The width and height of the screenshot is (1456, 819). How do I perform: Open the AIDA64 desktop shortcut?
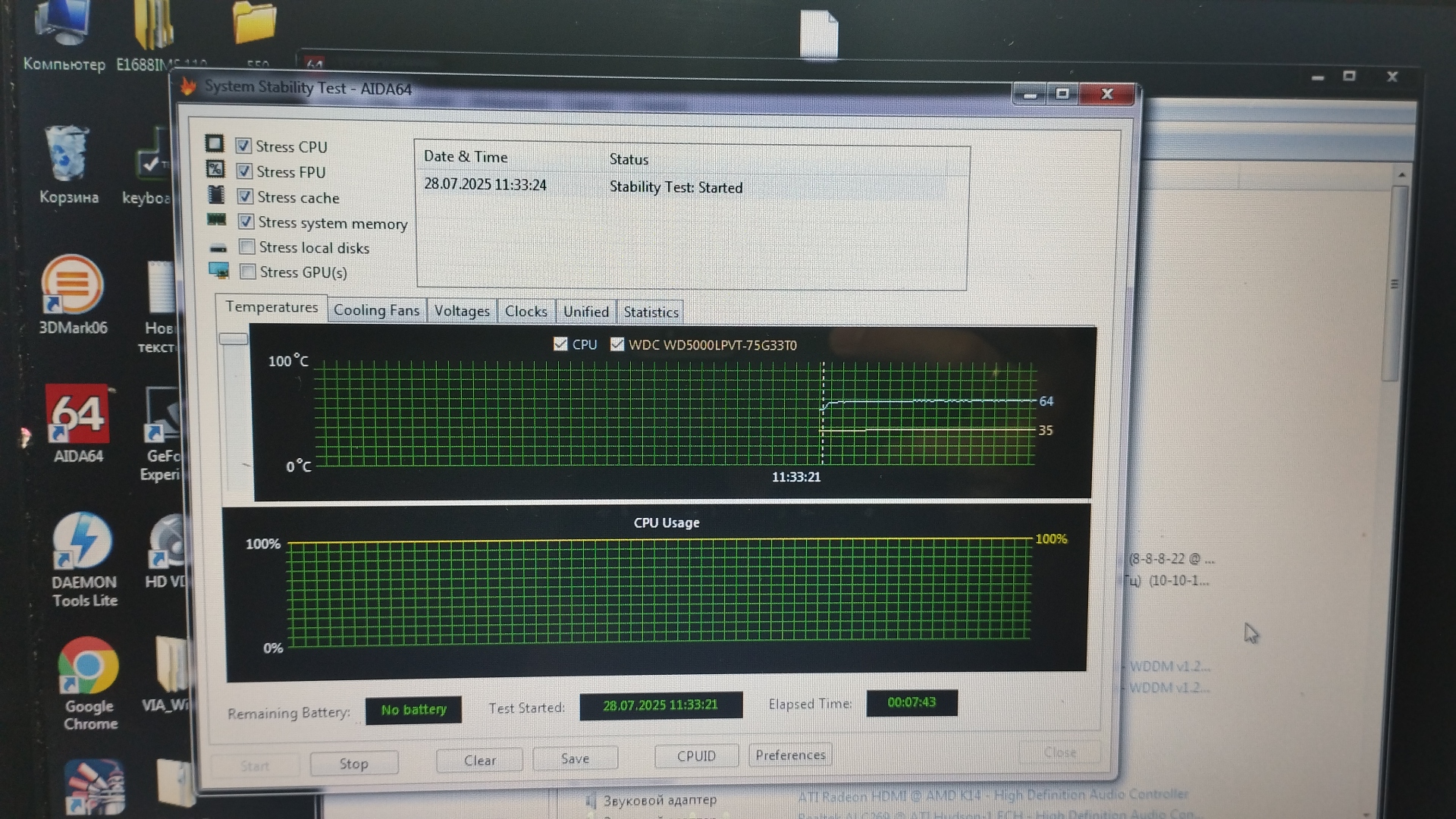click(x=77, y=415)
